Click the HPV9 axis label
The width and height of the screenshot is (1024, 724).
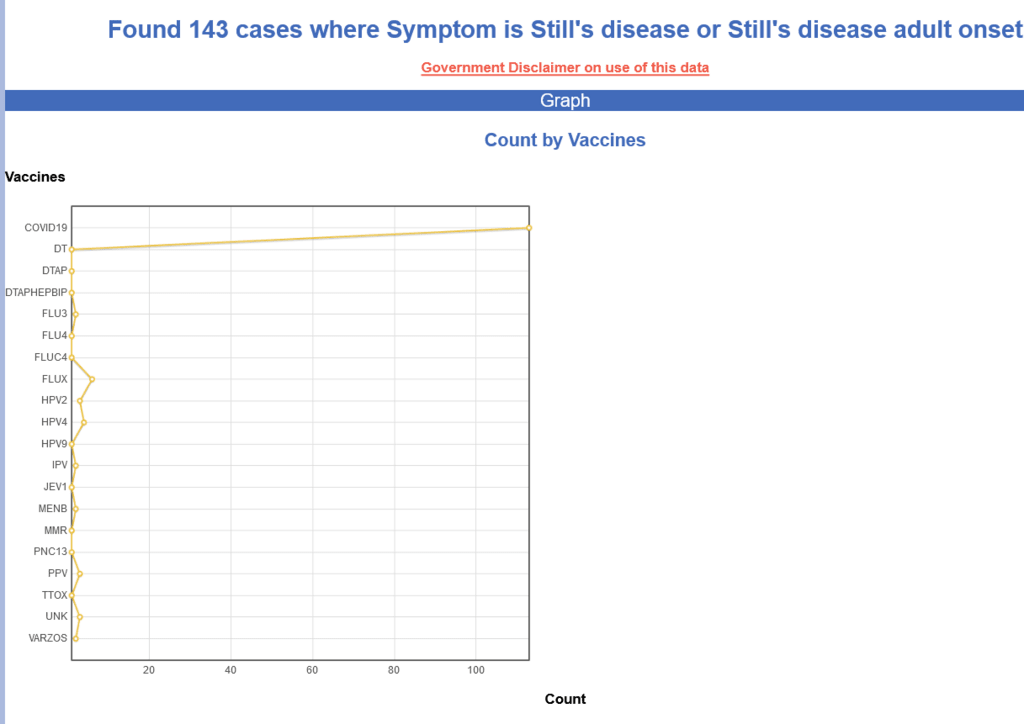[x=54, y=444]
